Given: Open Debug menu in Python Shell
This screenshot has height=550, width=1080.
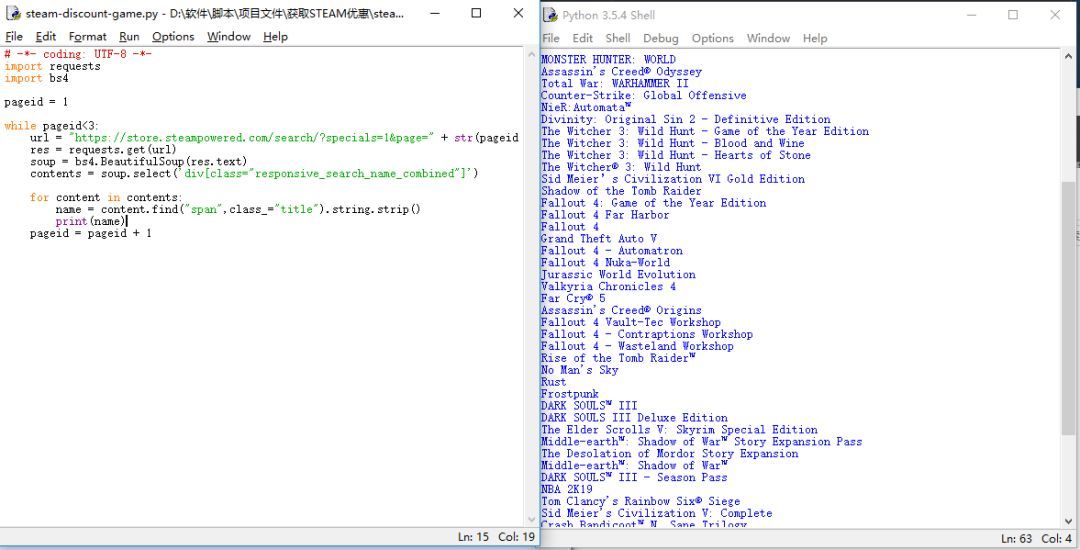Looking at the screenshot, I should (x=661, y=39).
